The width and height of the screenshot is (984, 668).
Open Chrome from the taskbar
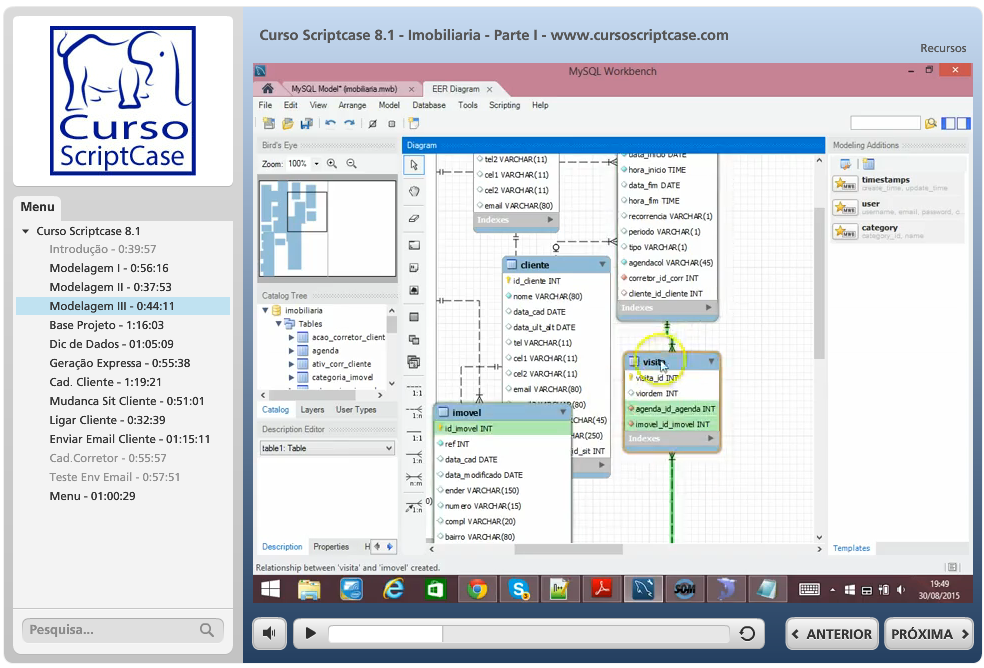point(478,590)
